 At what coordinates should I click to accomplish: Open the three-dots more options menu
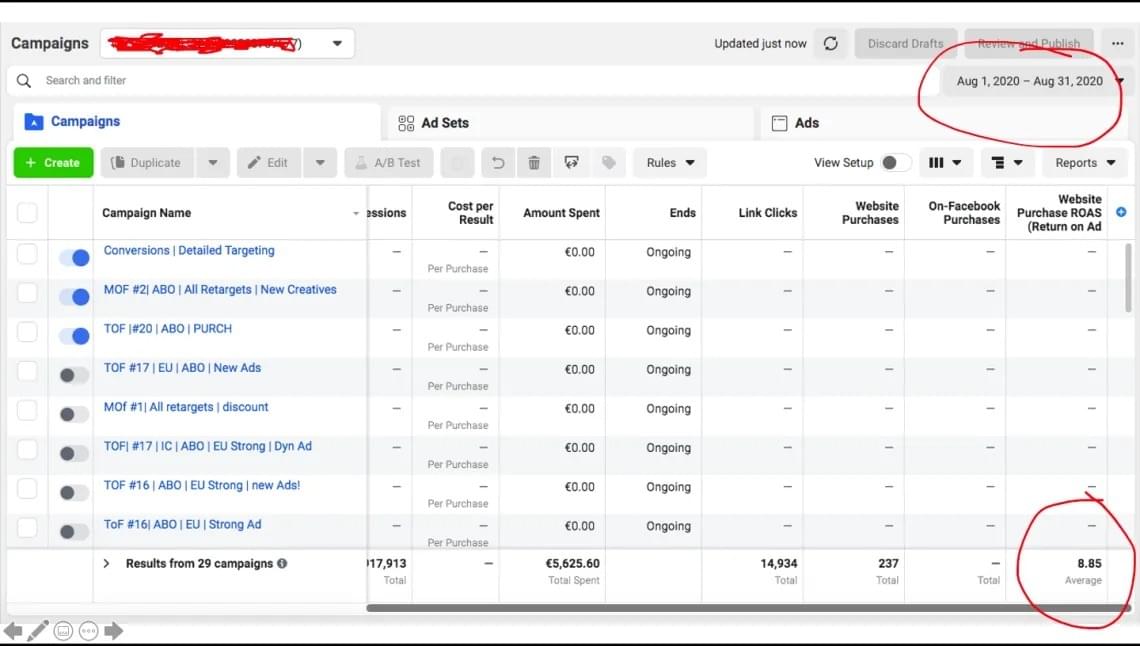click(x=1117, y=44)
